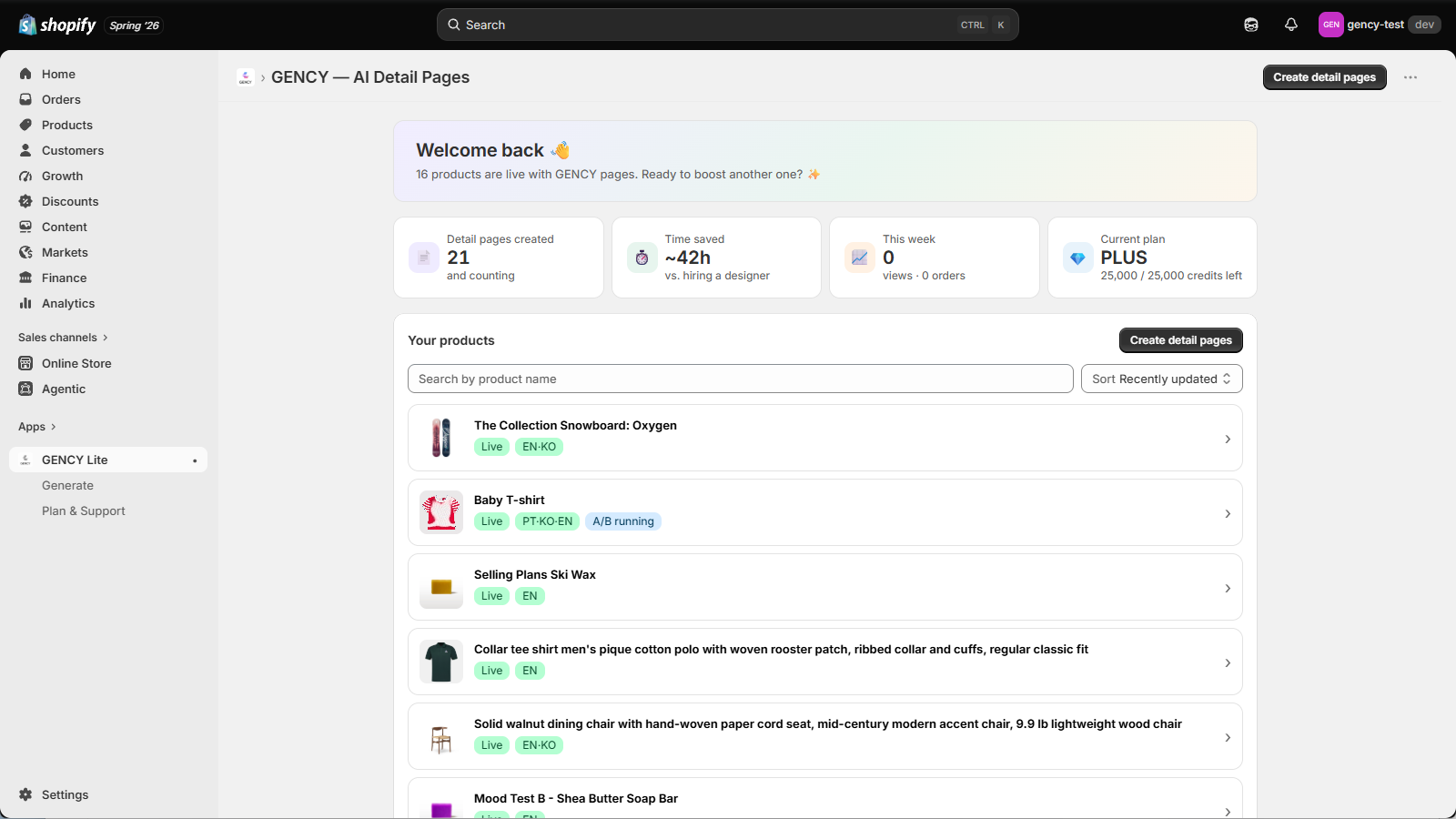Click the Time saved stopwatch icon
The image size is (1456, 819).
[x=642, y=258]
